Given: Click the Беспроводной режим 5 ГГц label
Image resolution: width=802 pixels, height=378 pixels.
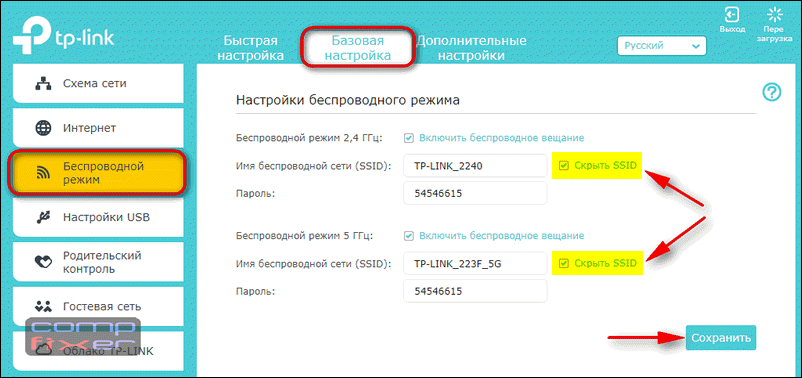Looking at the screenshot, I should 305,236.
